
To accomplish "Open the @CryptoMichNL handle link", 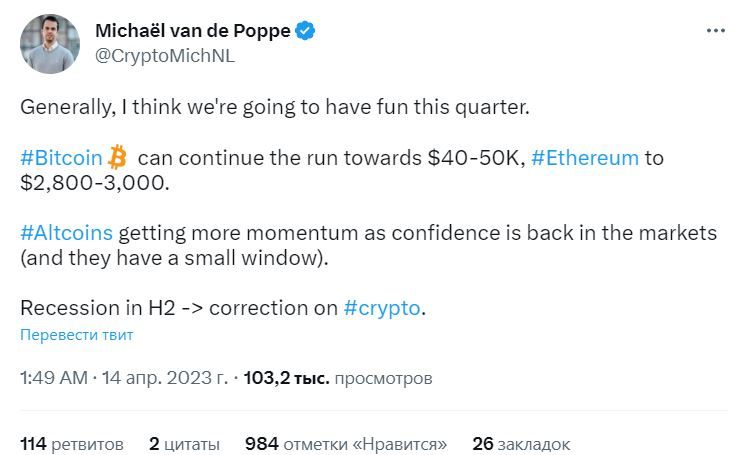I will tap(164, 55).
